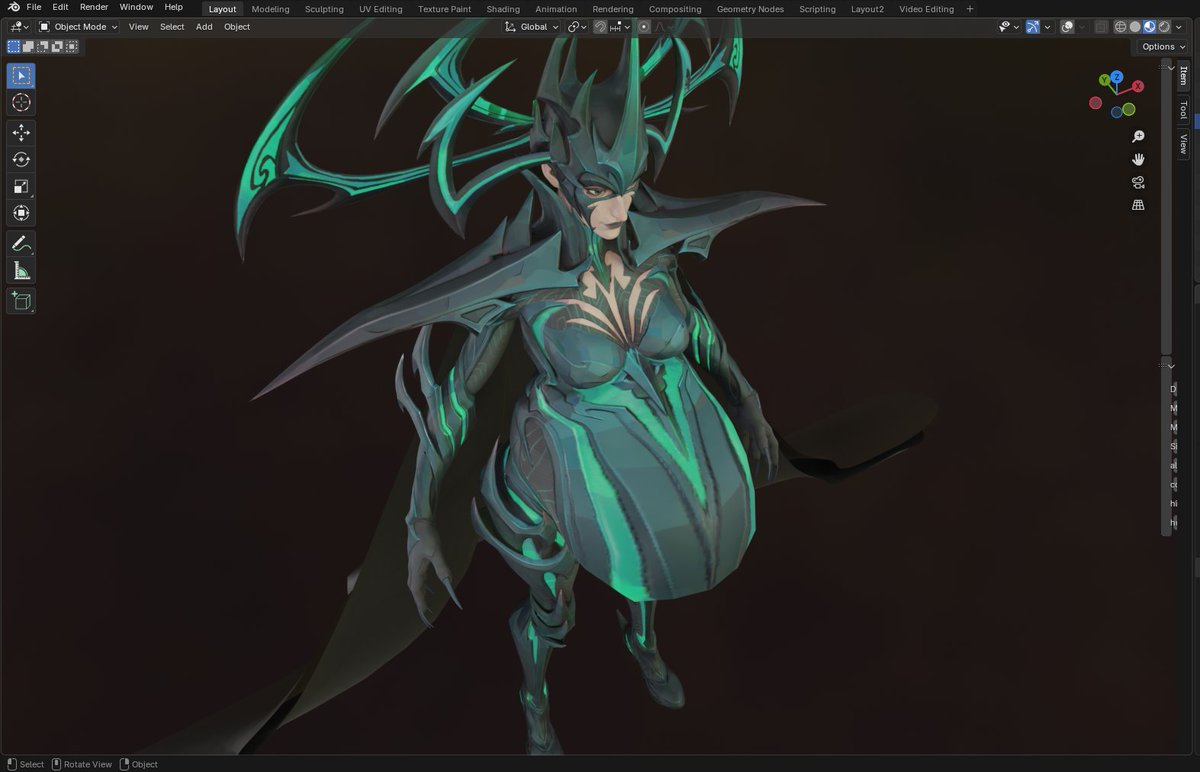The image size is (1200, 772).
Task: Toggle proportional editing button
Action: pos(644,27)
